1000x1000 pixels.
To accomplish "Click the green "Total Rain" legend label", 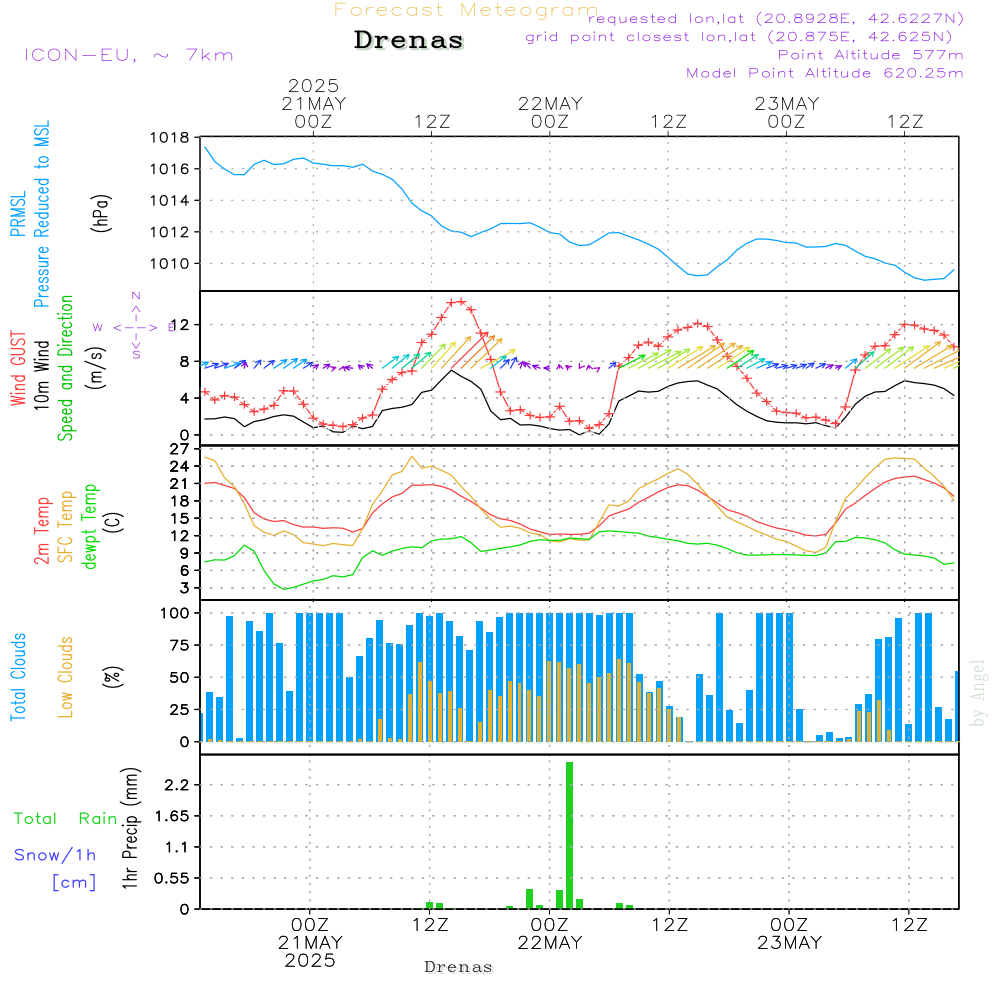I will [66, 818].
